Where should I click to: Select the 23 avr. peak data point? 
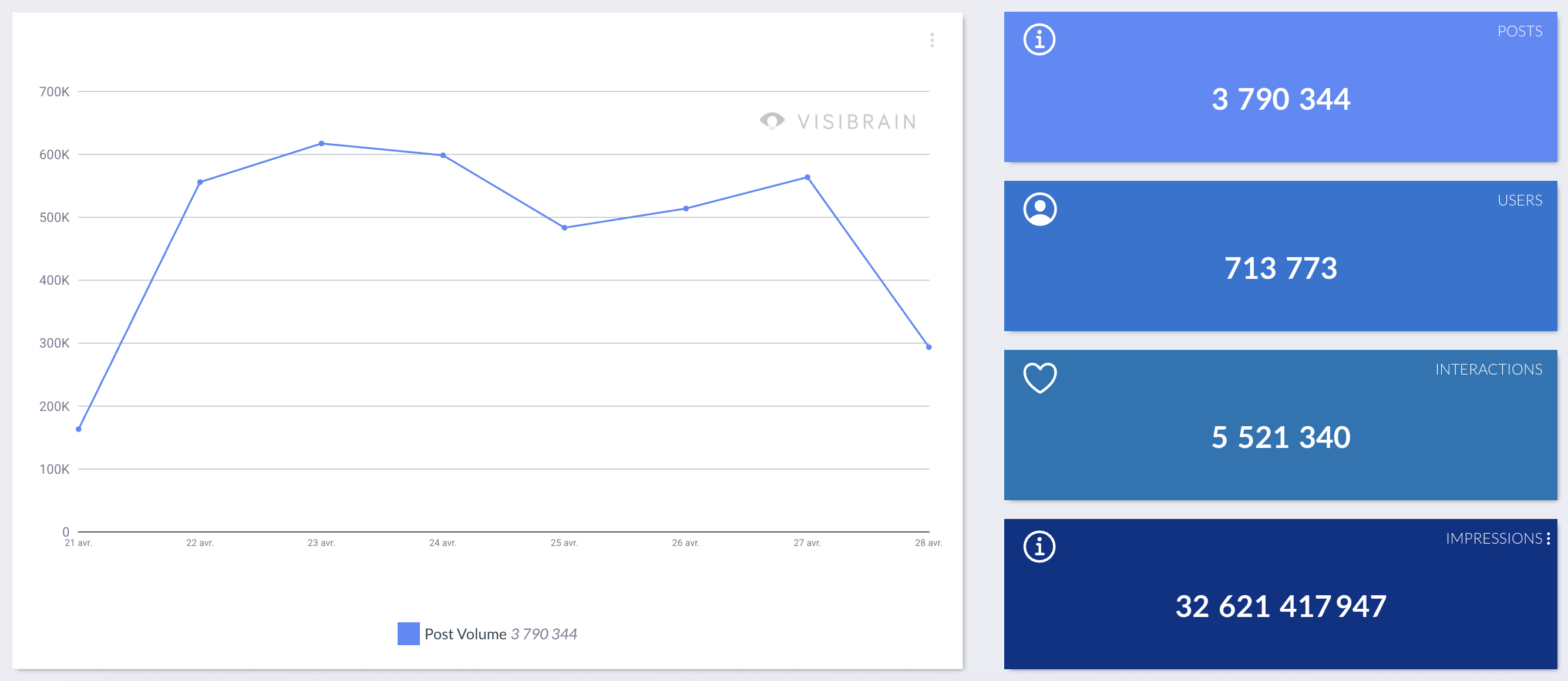(321, 144)
